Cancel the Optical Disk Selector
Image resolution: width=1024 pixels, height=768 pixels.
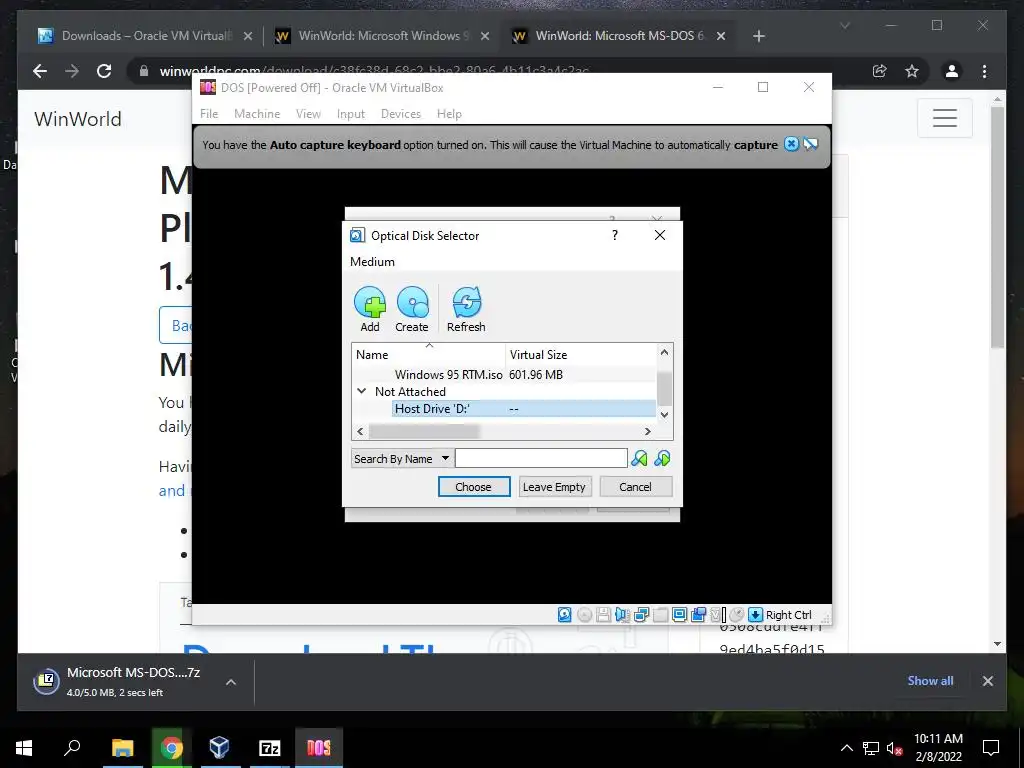coord(635,487)
